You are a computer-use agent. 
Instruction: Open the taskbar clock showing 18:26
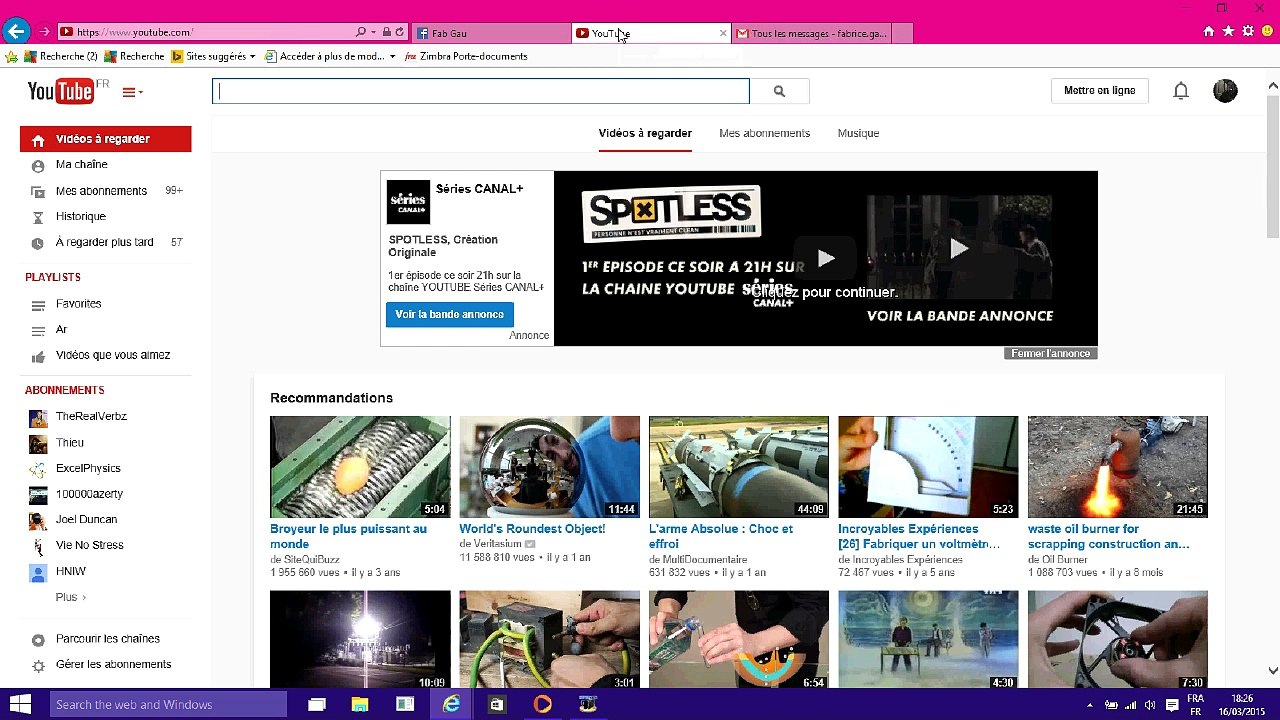coord(1242,705)
